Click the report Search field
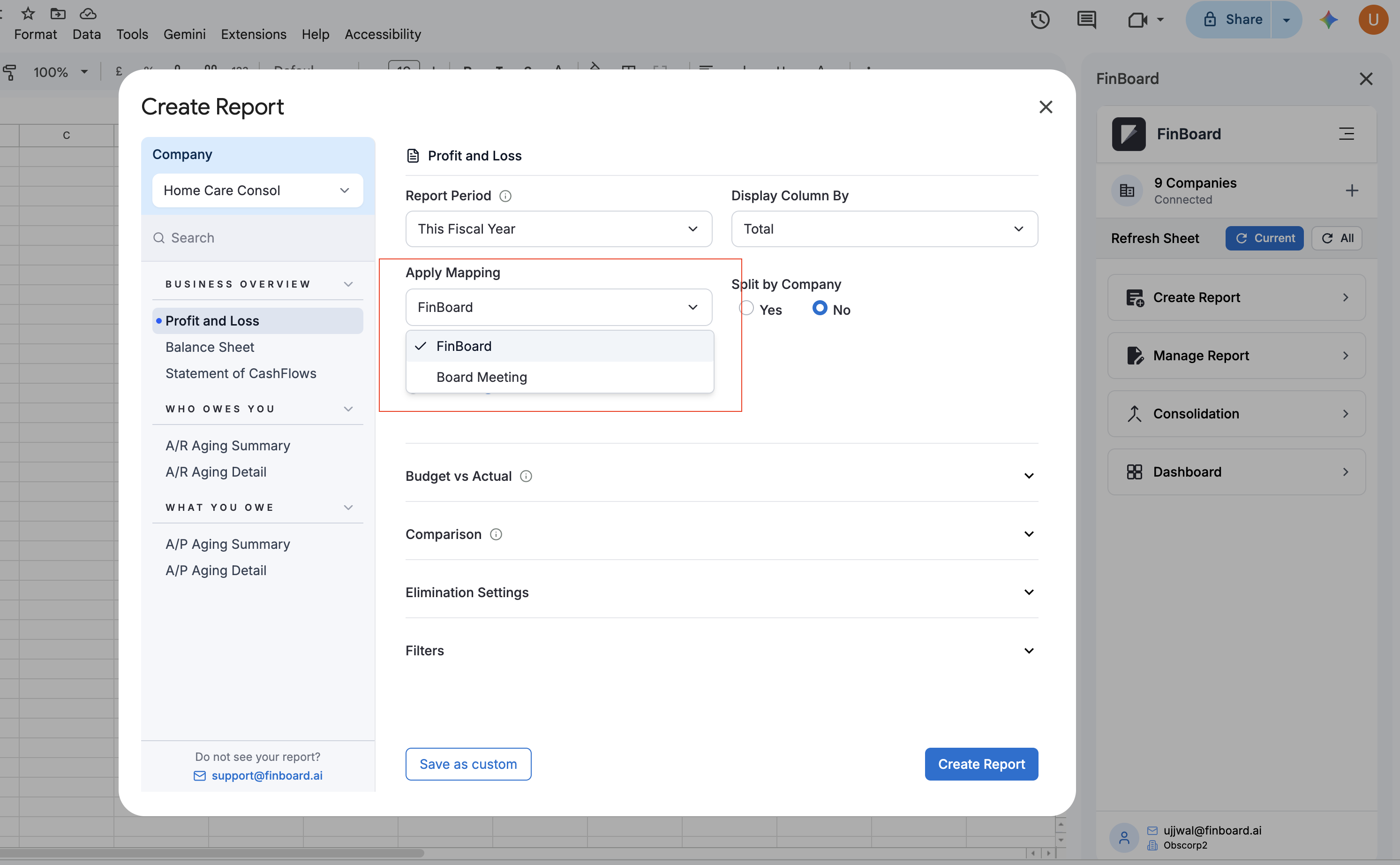1400x865 pixels. pos(257,238)
